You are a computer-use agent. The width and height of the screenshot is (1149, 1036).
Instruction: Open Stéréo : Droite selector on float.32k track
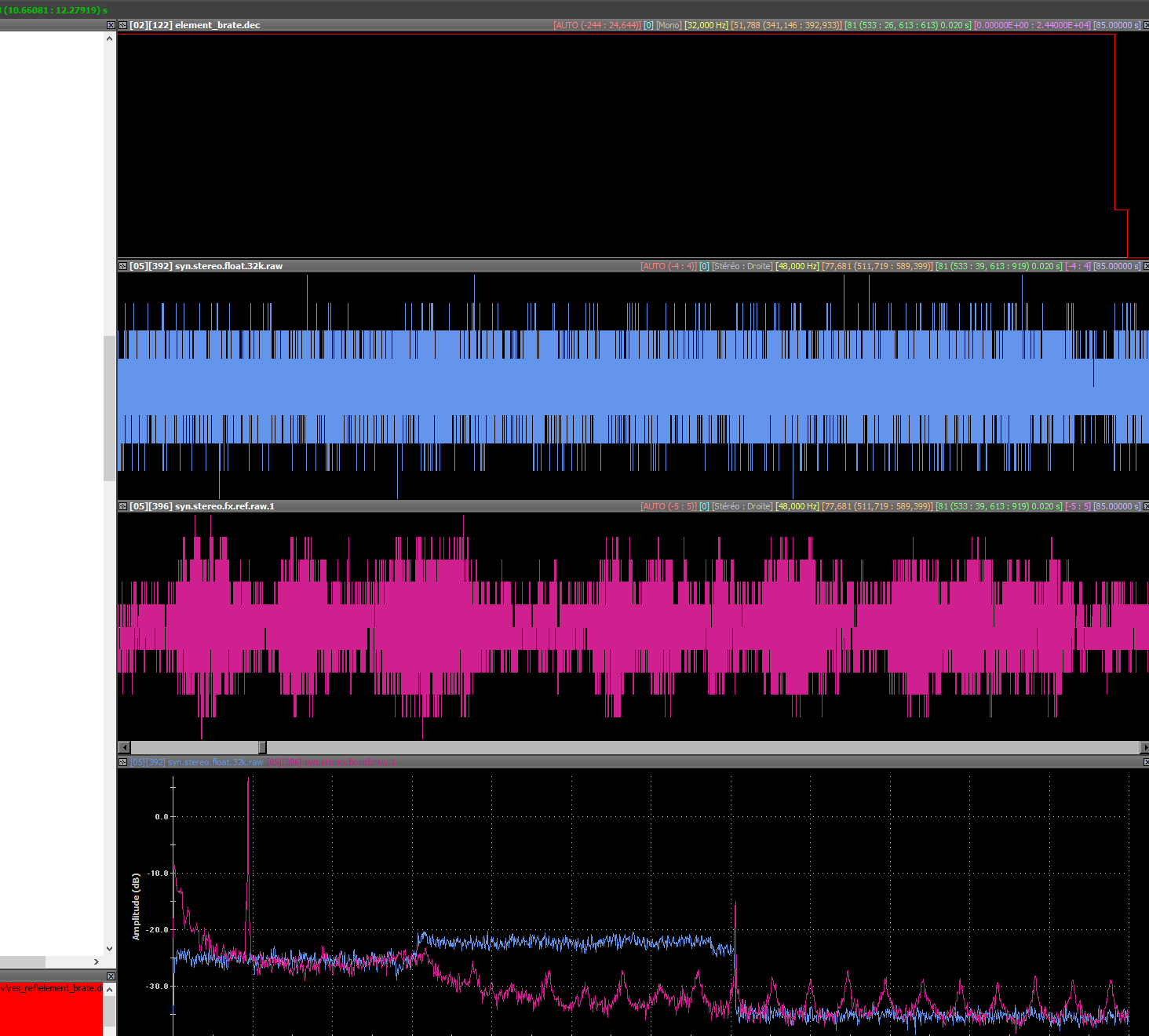(742, 266)
